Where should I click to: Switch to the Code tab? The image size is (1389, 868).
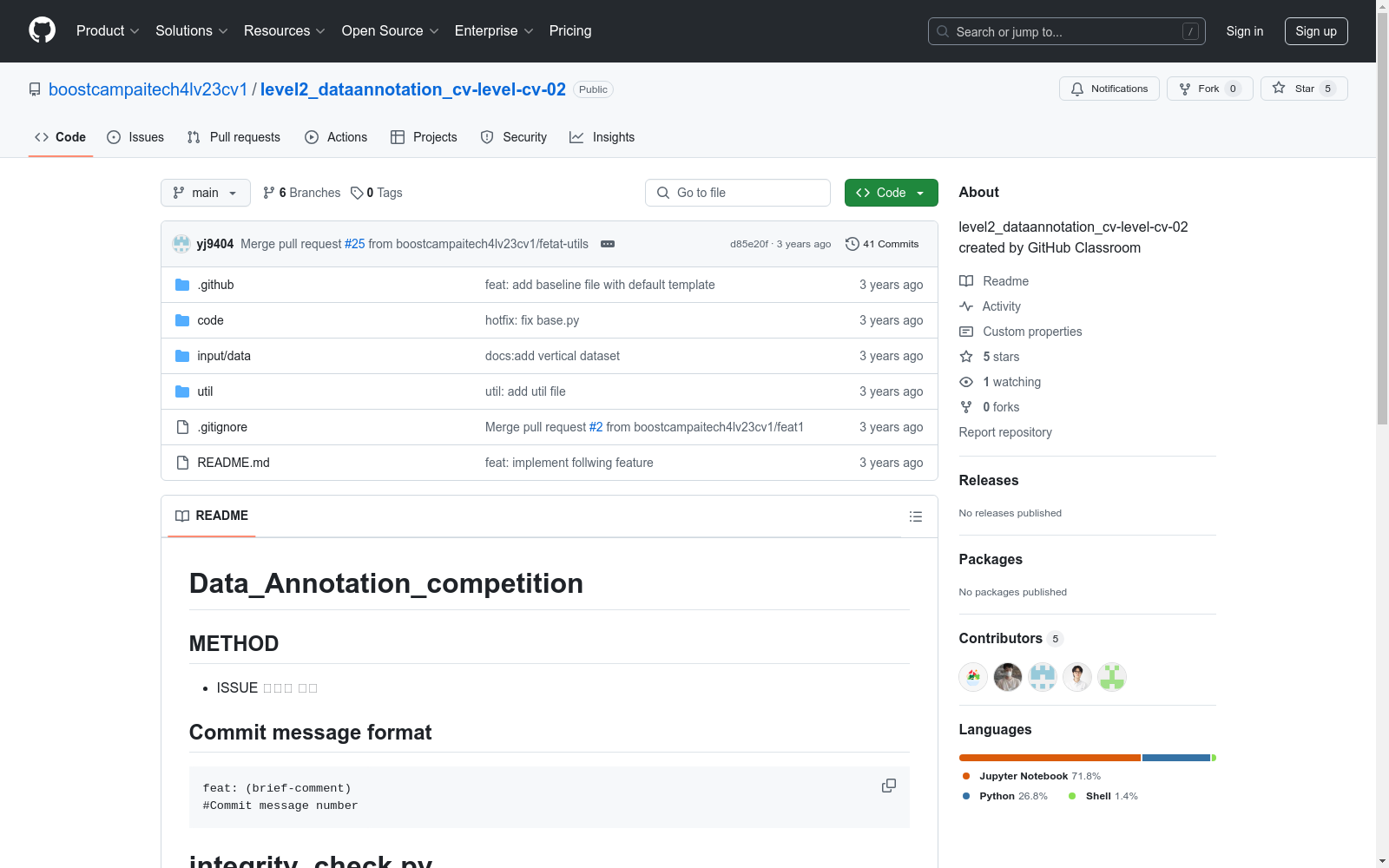pos(61,137)
